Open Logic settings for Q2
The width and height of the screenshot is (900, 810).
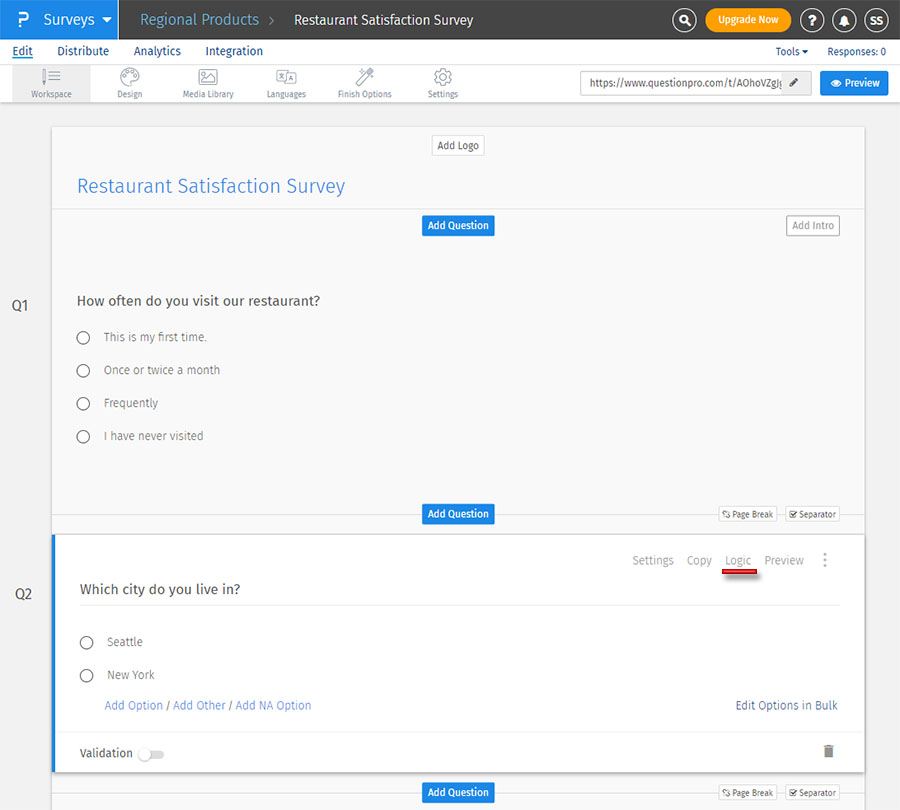pos(738,561)
